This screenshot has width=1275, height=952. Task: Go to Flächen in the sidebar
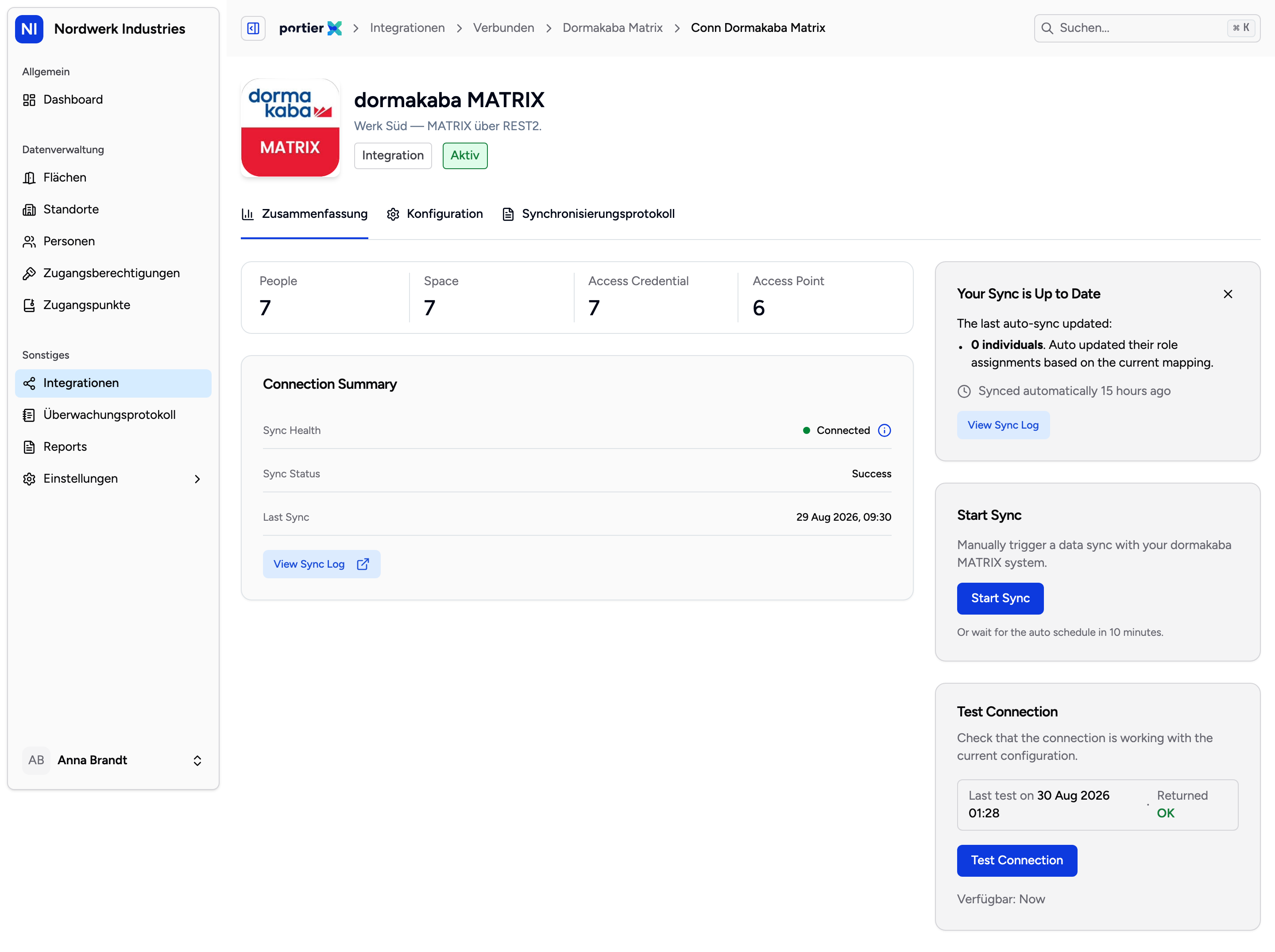tap(113, 178)
